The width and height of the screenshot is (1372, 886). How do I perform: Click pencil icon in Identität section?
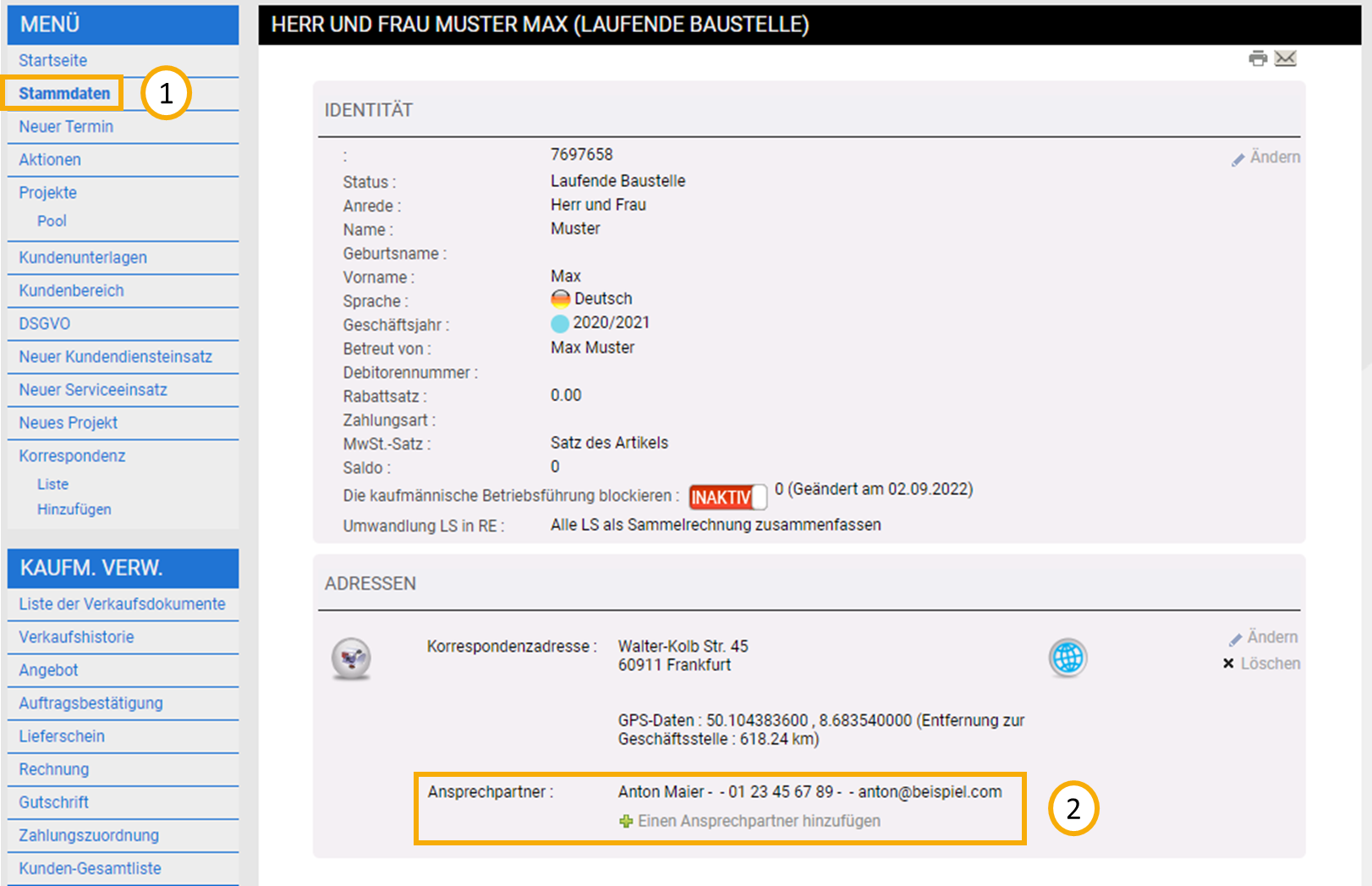[1238, 159]
